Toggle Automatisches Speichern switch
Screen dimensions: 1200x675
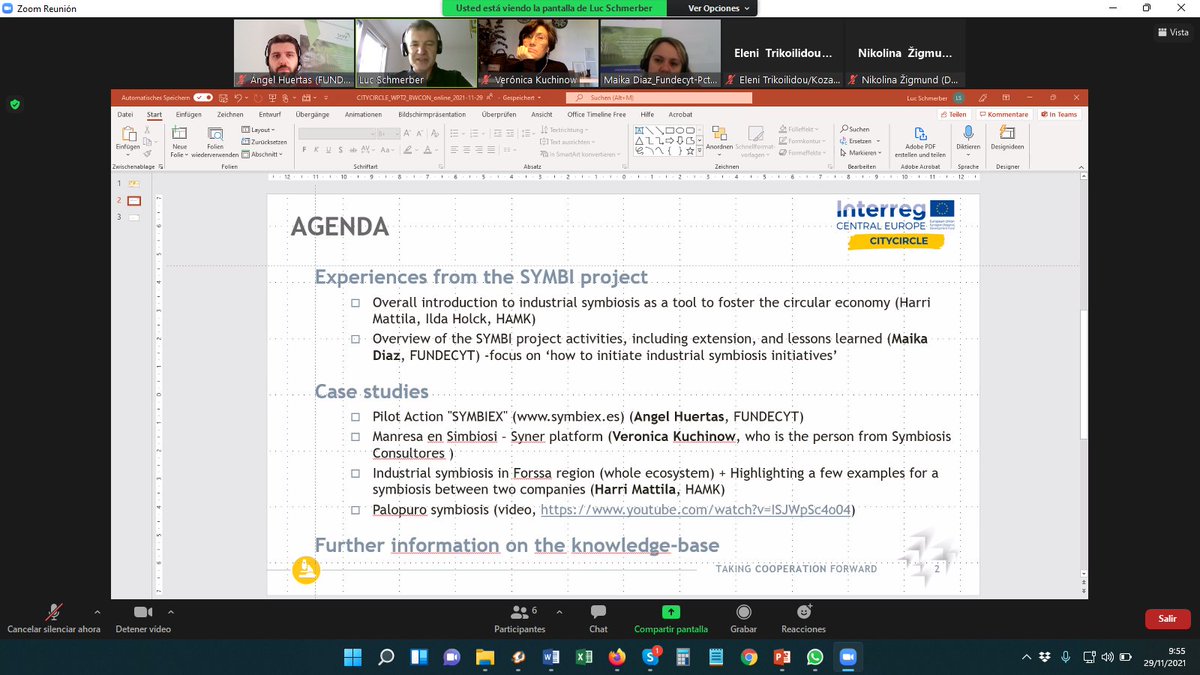click(x=203, y=99)
